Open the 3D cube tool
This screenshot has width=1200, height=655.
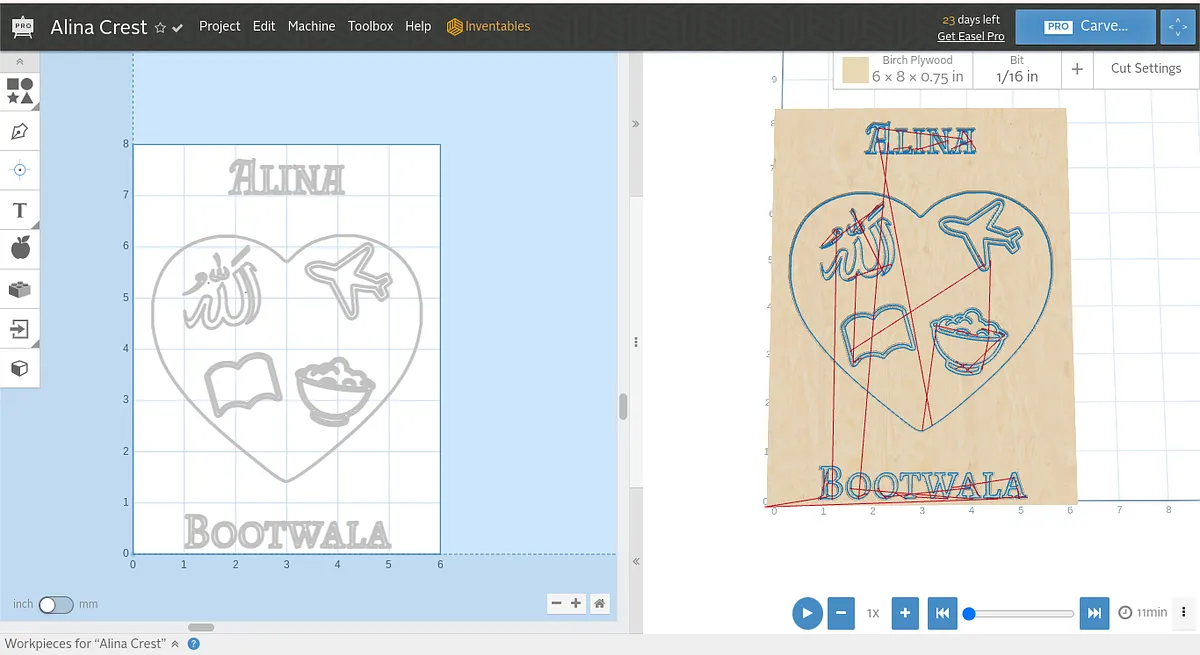click(x=20, y=368)
